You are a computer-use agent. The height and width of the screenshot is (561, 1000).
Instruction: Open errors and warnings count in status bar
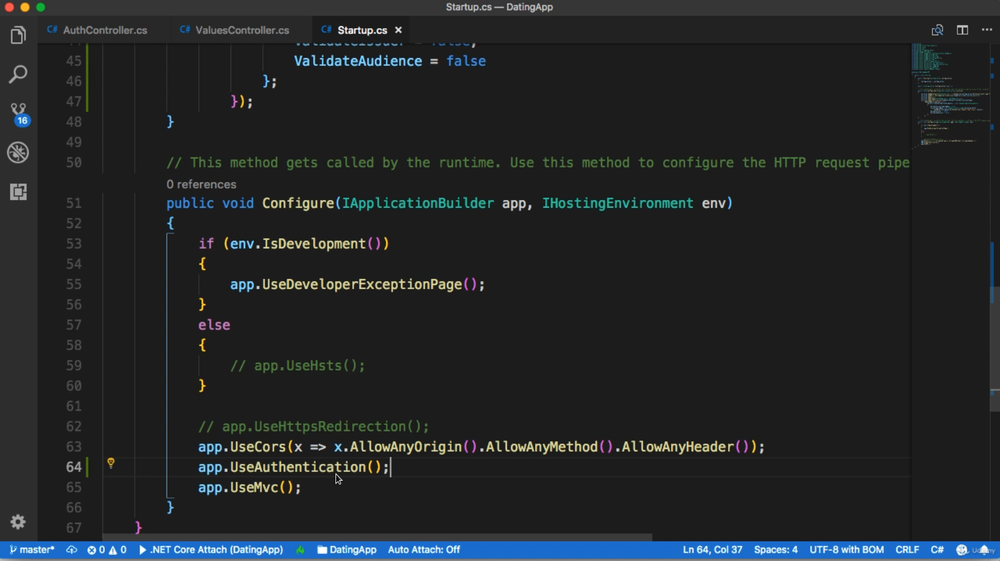tap(107, 550)
